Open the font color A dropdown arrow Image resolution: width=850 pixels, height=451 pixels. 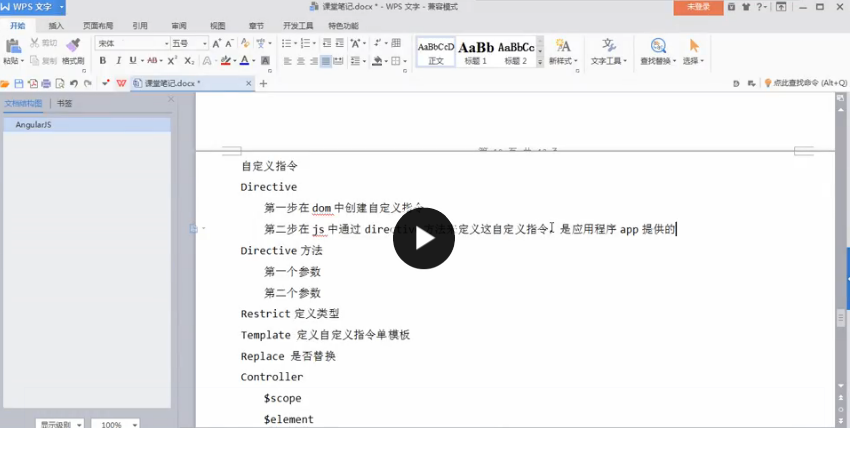[x=253, y=61]
